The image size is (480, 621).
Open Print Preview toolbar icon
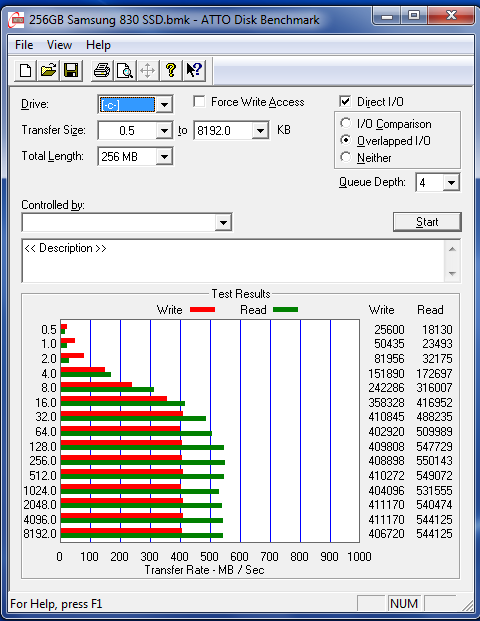pyautogui.click(x=125, y=71)
